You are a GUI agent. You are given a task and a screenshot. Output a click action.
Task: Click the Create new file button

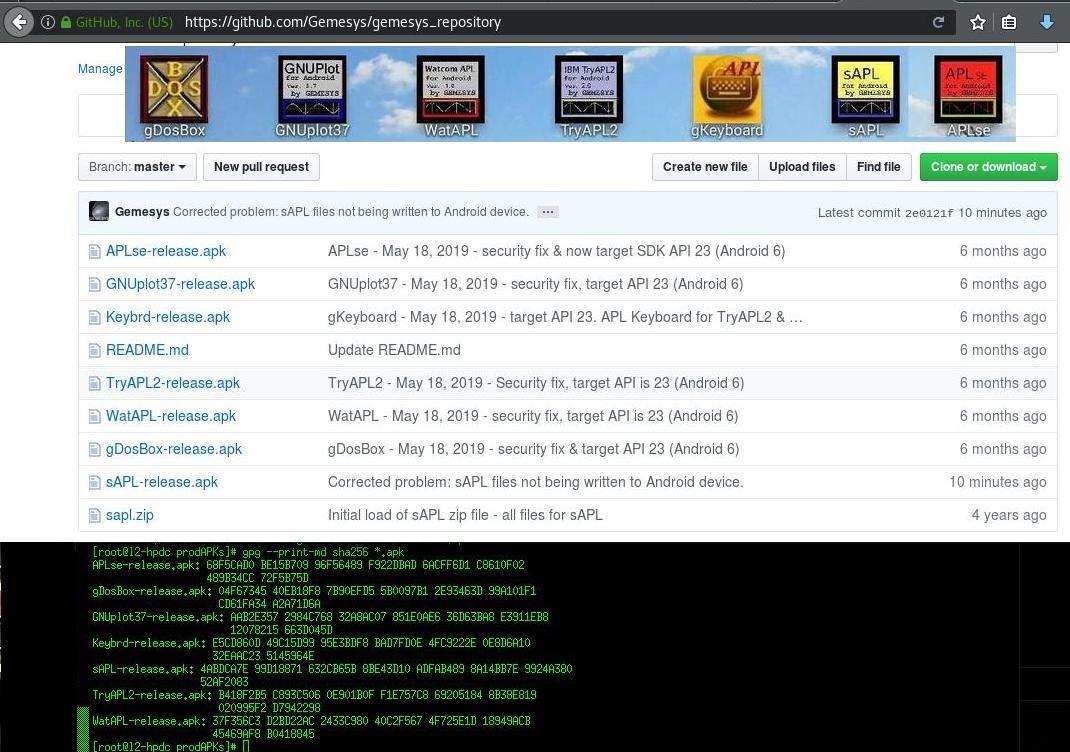(705, 167)
